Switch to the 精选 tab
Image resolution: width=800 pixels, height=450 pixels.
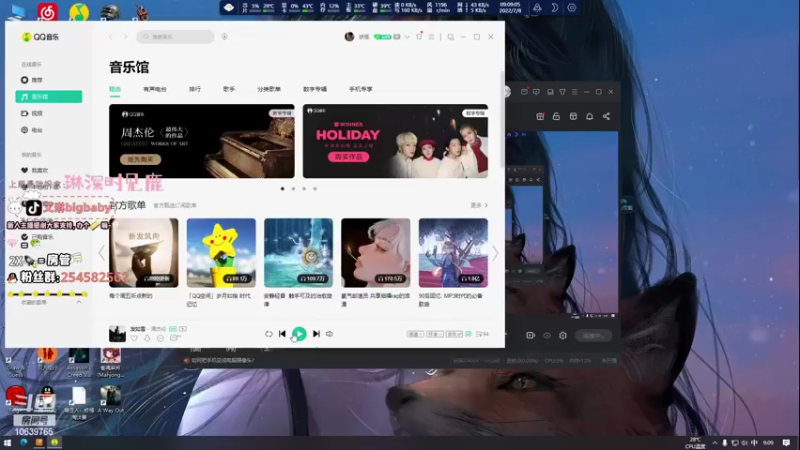click(x=115, y=89)
